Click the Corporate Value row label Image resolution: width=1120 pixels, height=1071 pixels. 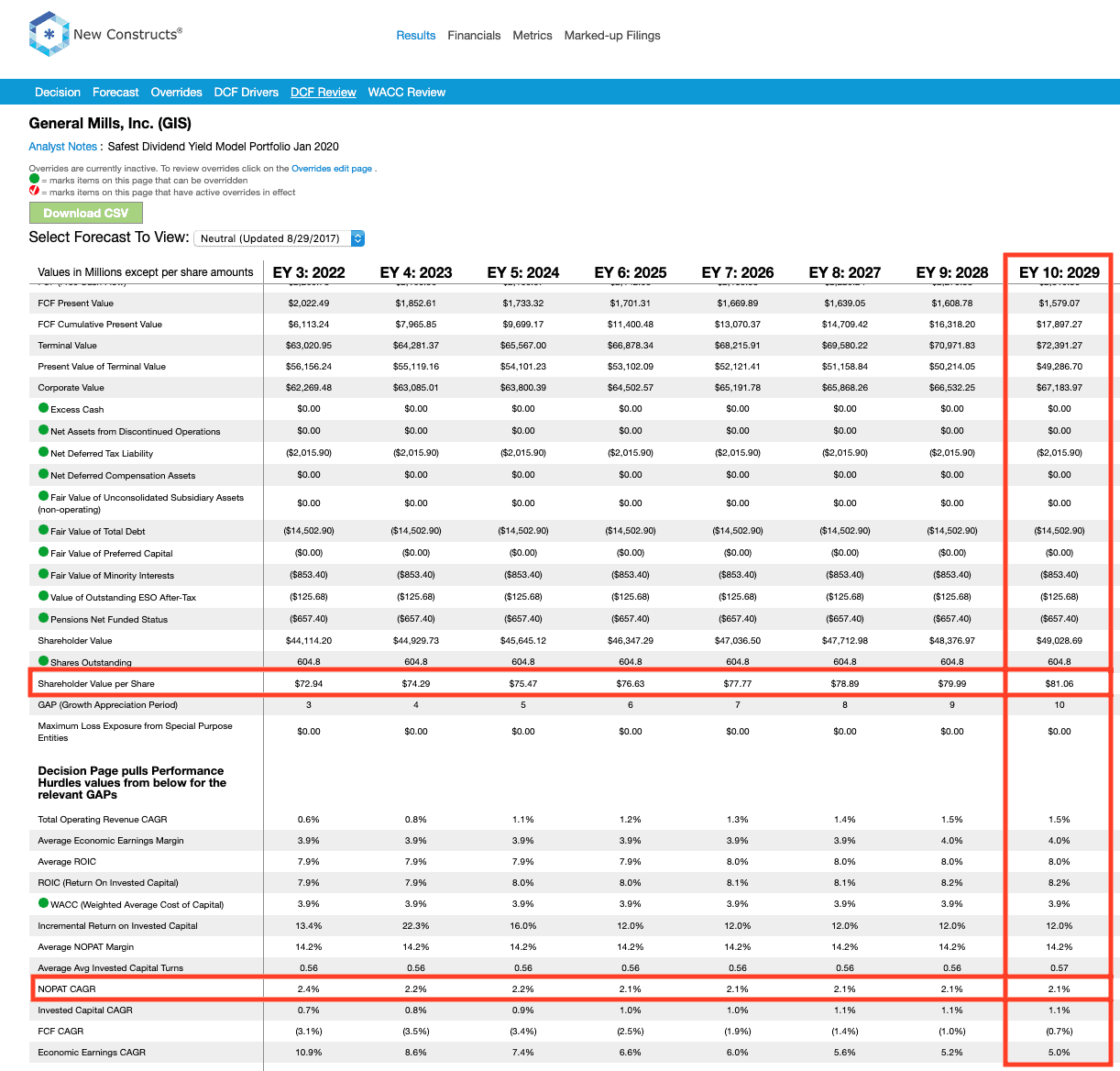(x=71, y=388)
